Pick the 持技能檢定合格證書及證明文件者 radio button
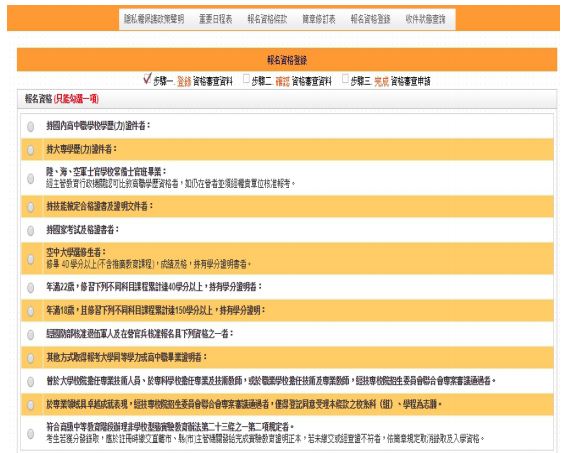This screenshot has width=565, height=453. coord(31,207)
